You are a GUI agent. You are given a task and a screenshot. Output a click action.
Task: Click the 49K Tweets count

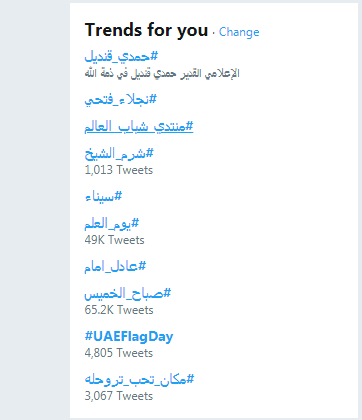tap(114, 240)
